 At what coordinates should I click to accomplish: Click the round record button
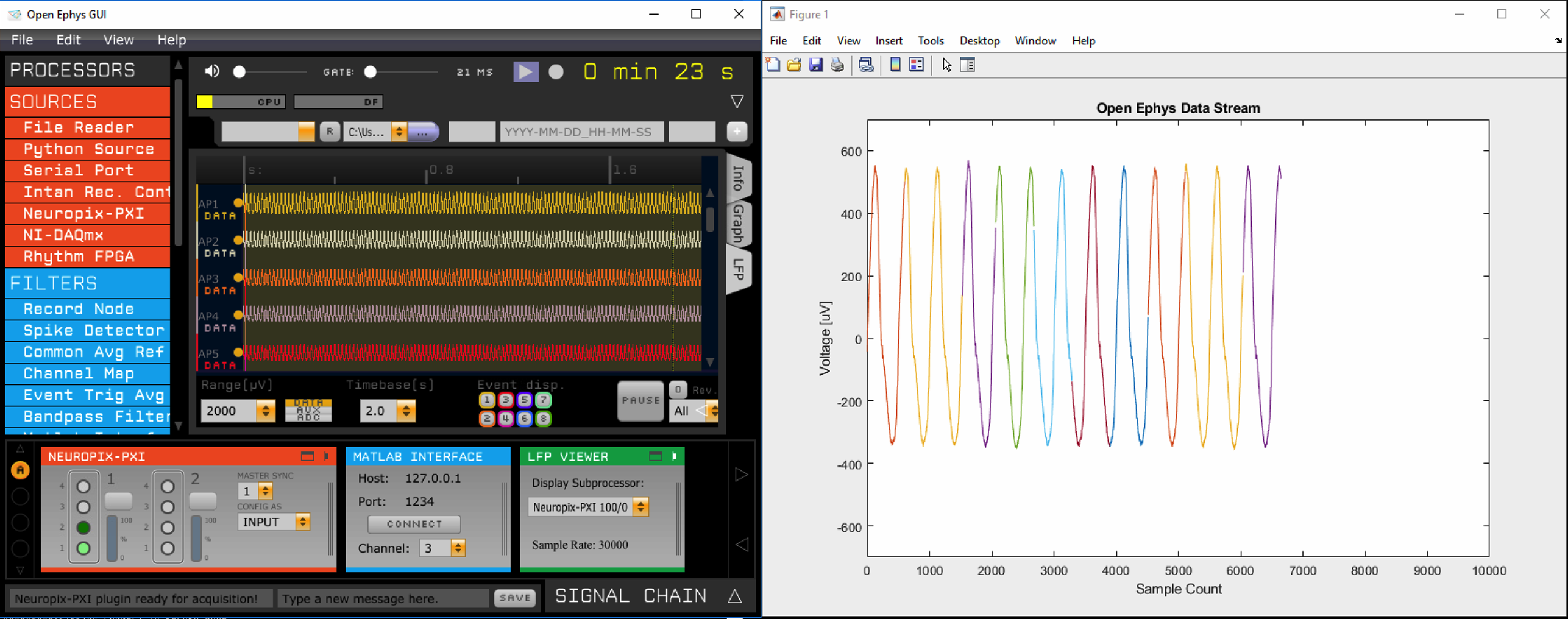[x=556, y=72]
